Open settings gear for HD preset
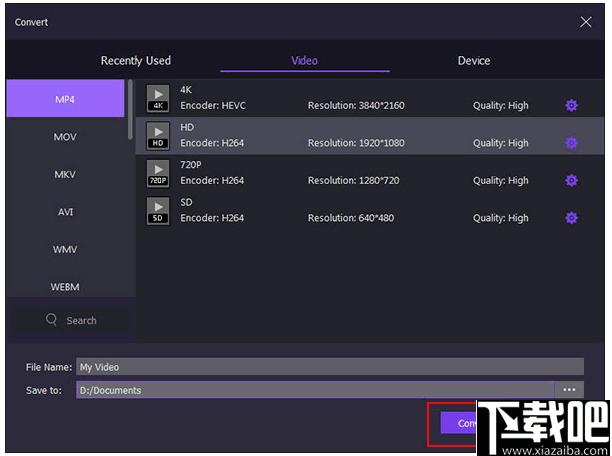This screenshot has height=456, width=612. point(571,143)
